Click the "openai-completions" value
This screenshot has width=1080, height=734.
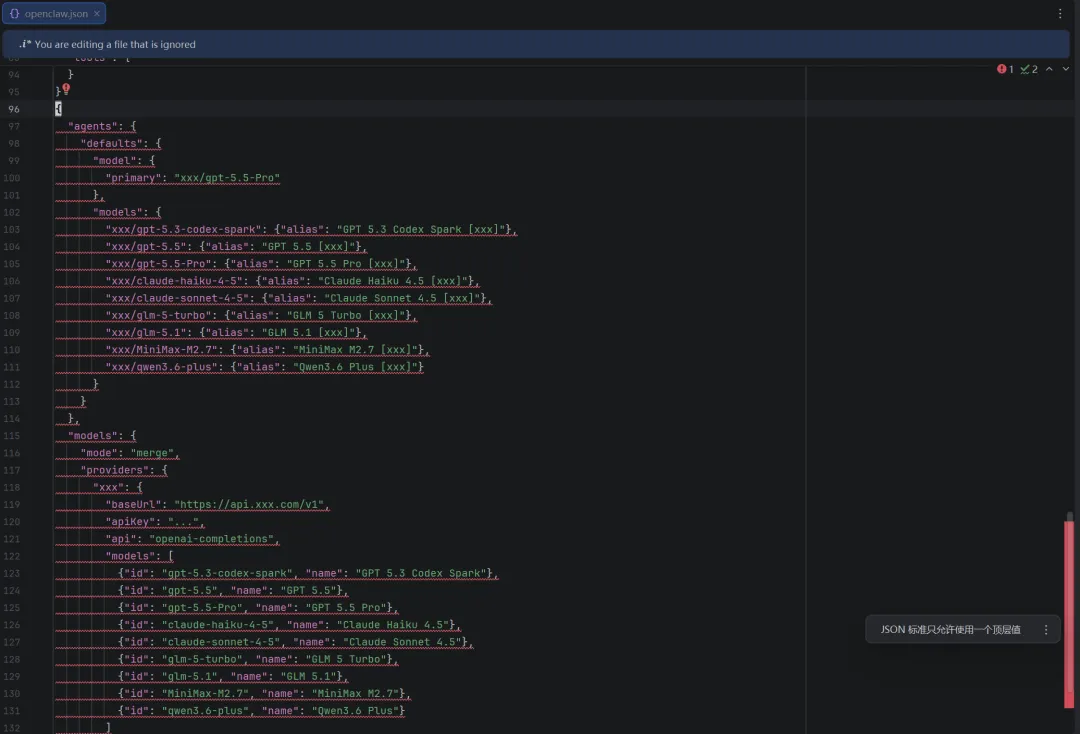coord(211,539)
